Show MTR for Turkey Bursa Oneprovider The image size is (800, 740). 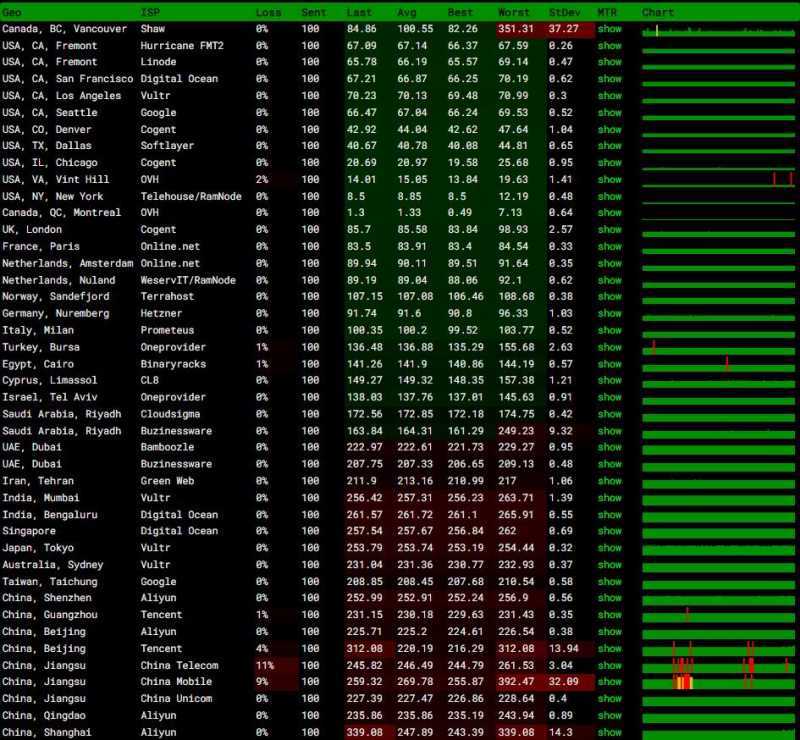pos(610,348)
